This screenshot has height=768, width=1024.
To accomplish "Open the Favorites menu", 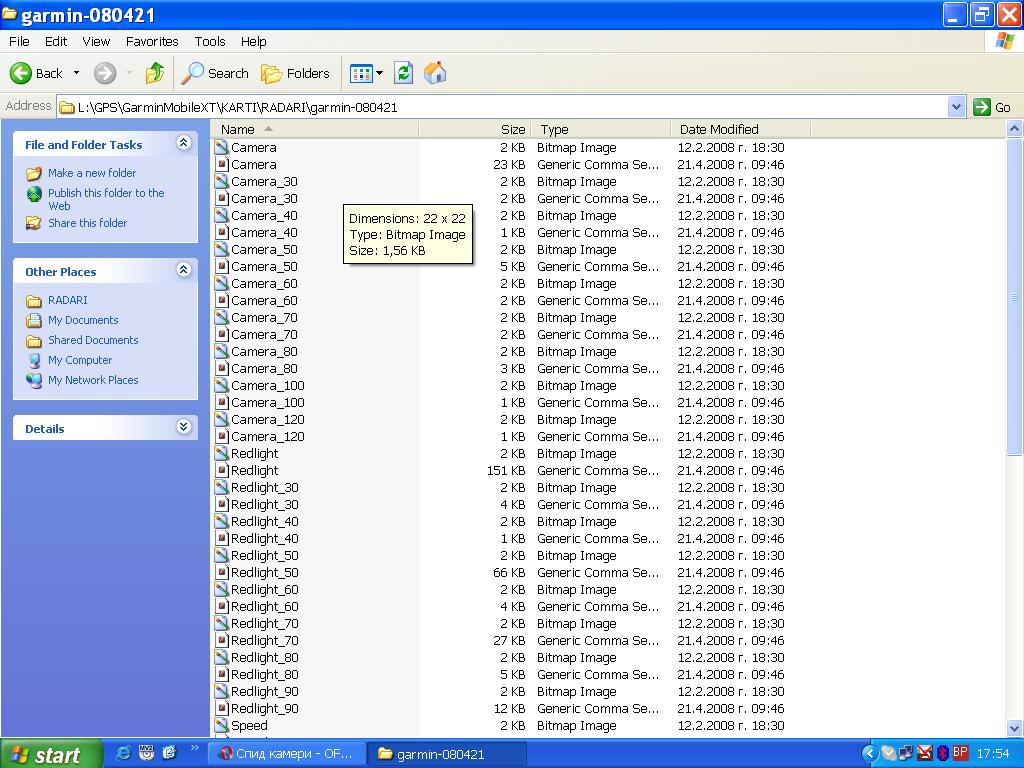I will (x=152, y=41).
